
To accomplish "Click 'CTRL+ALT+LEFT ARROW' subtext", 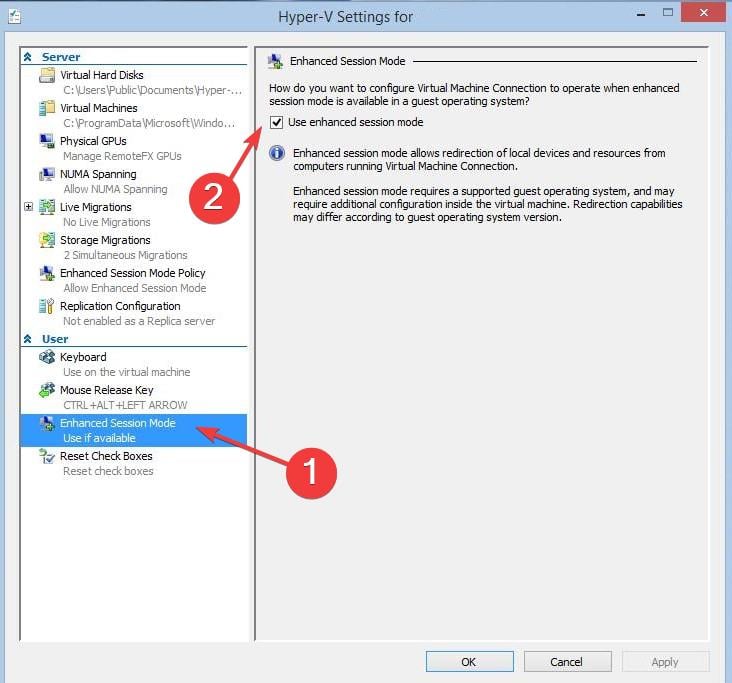I will click(125, 405).
